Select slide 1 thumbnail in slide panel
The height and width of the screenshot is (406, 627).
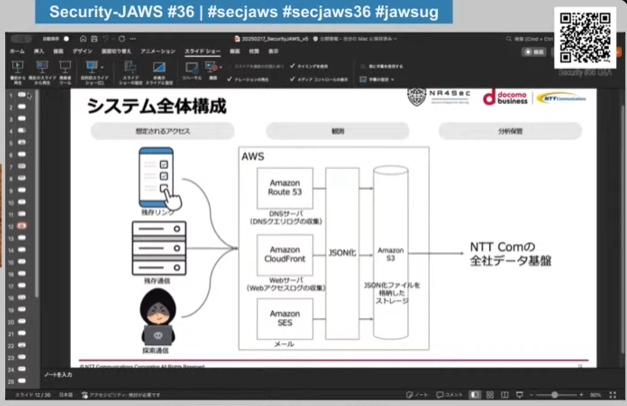point(22,95)
